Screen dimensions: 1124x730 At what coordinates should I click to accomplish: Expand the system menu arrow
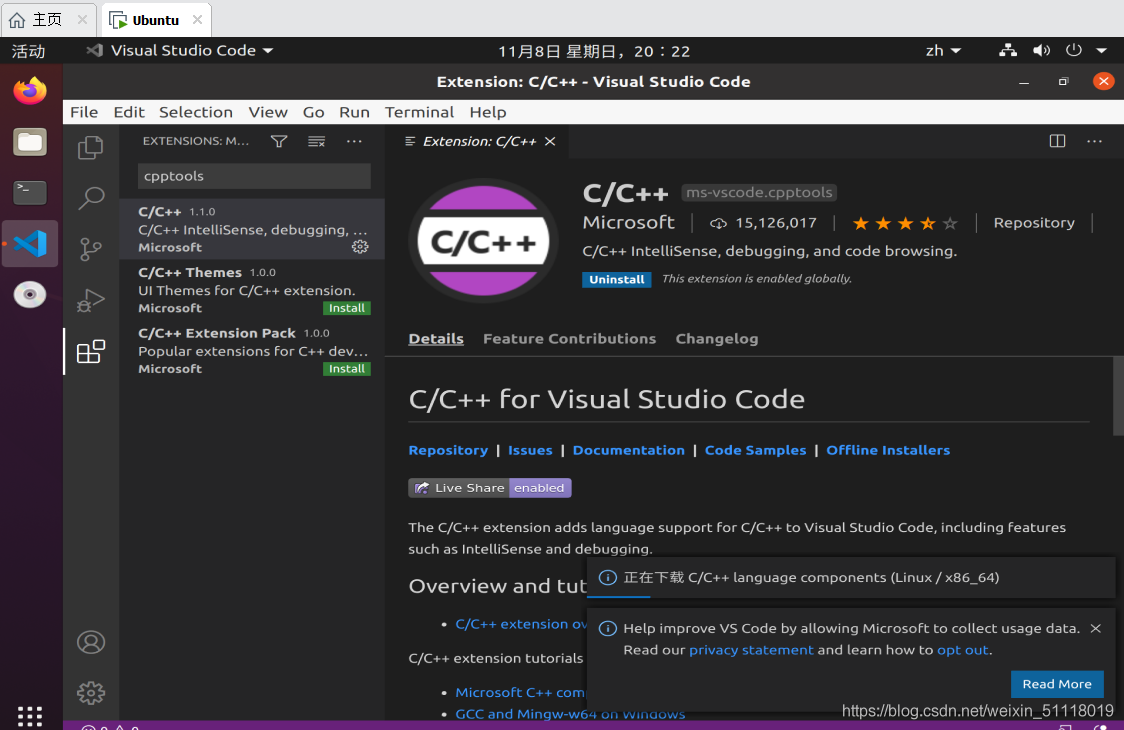[1102, 50]
